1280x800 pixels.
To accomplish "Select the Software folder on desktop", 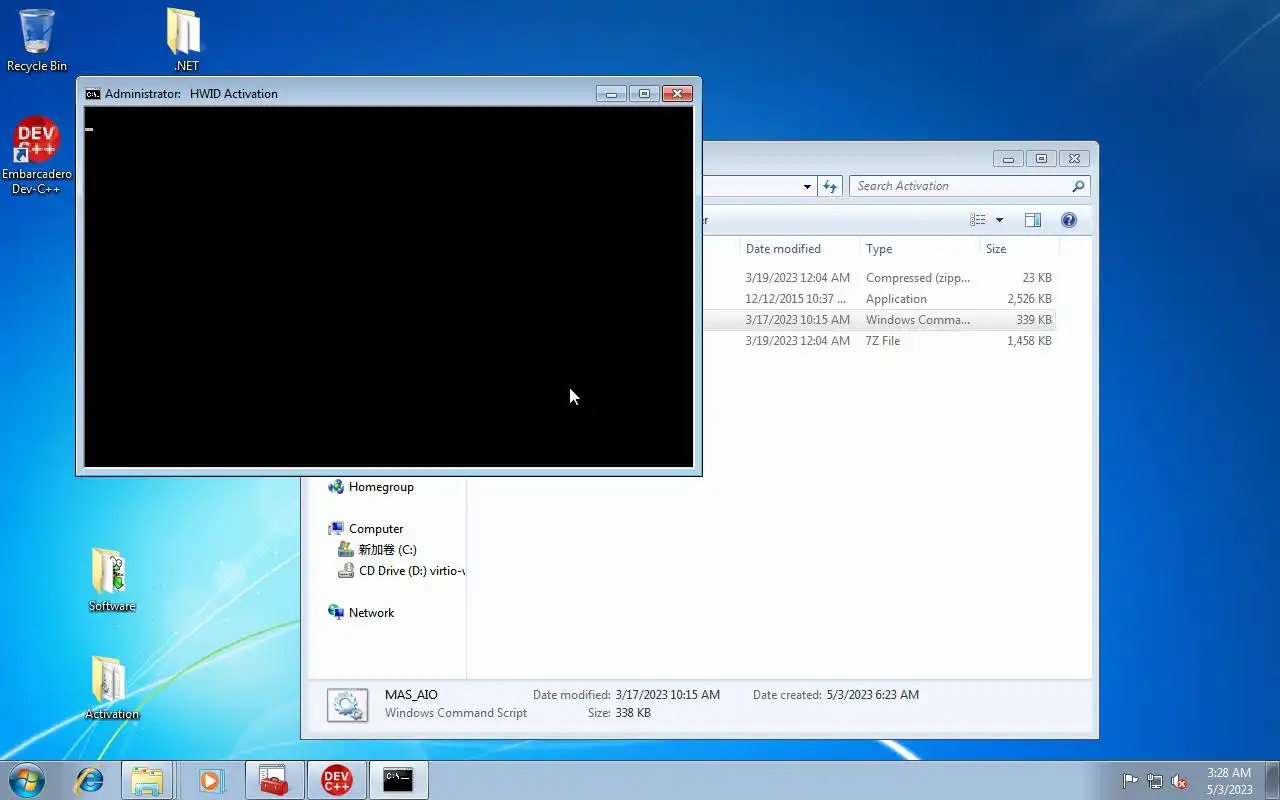I will coord(111,580).
